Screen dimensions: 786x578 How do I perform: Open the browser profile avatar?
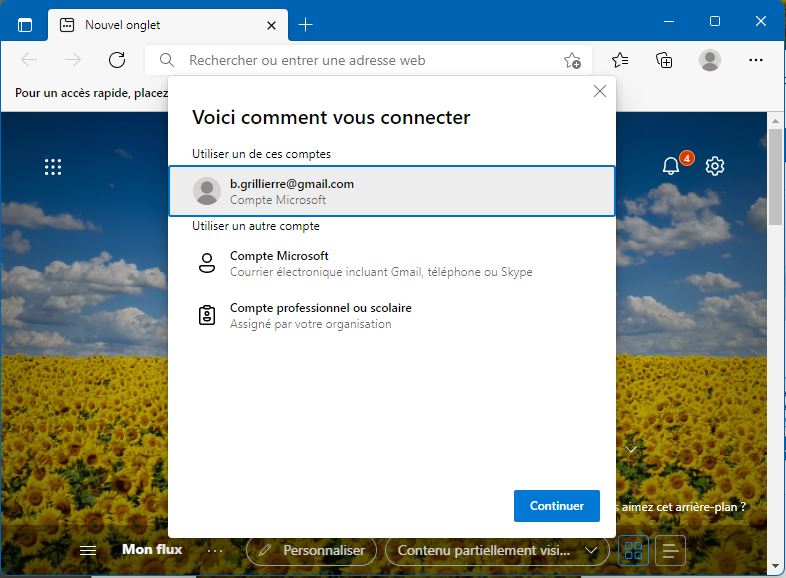click(710, 60)
